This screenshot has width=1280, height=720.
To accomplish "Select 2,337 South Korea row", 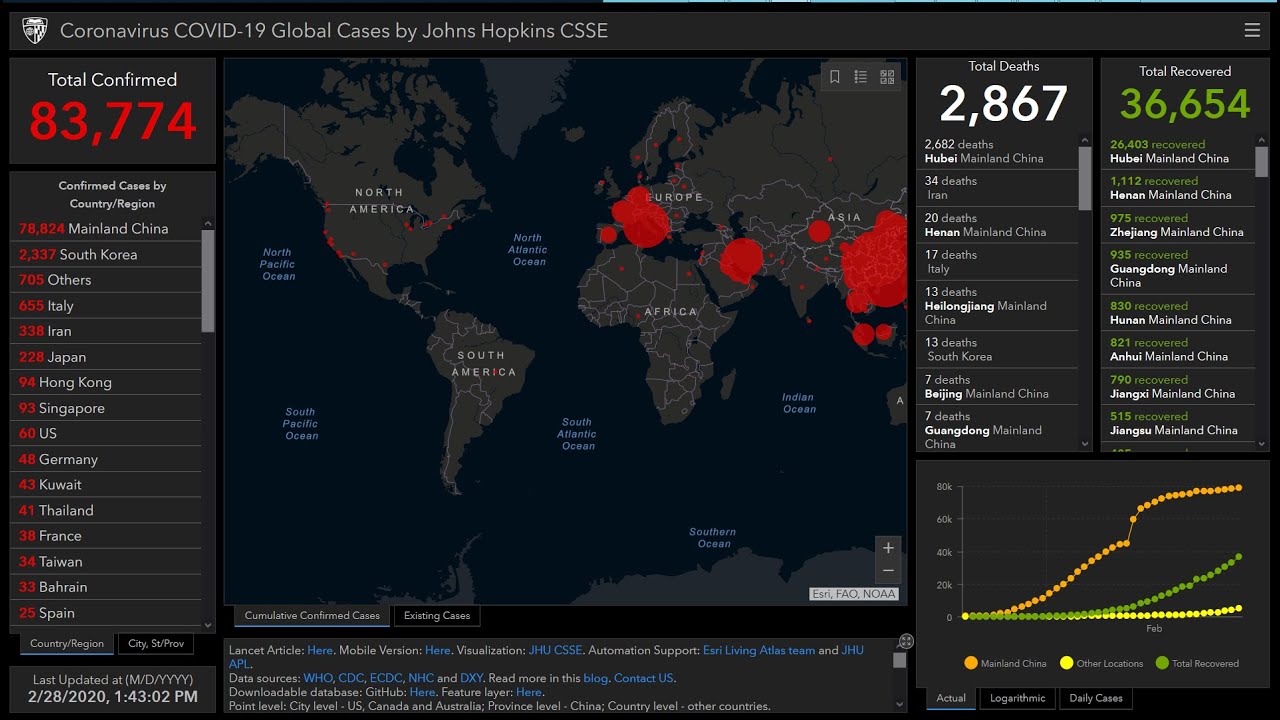I will (106, 254).
